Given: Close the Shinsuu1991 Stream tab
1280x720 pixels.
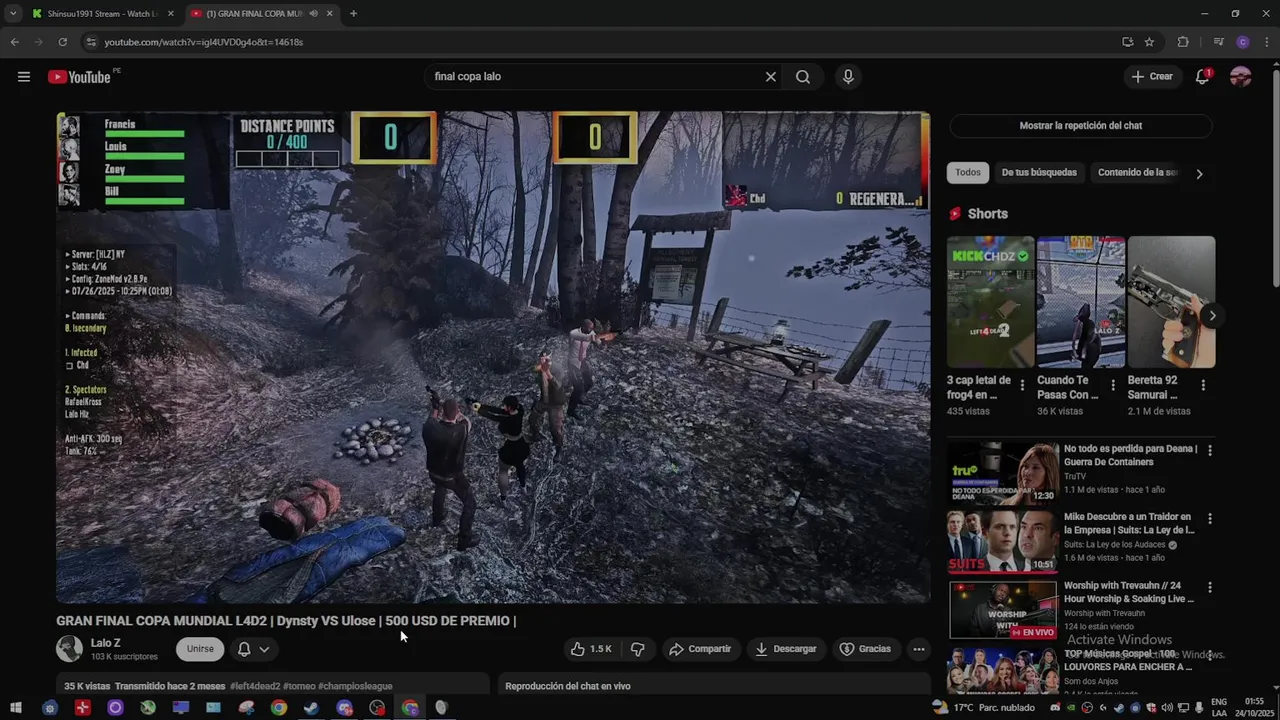Looking at the screenshot, I should point(170,14).
